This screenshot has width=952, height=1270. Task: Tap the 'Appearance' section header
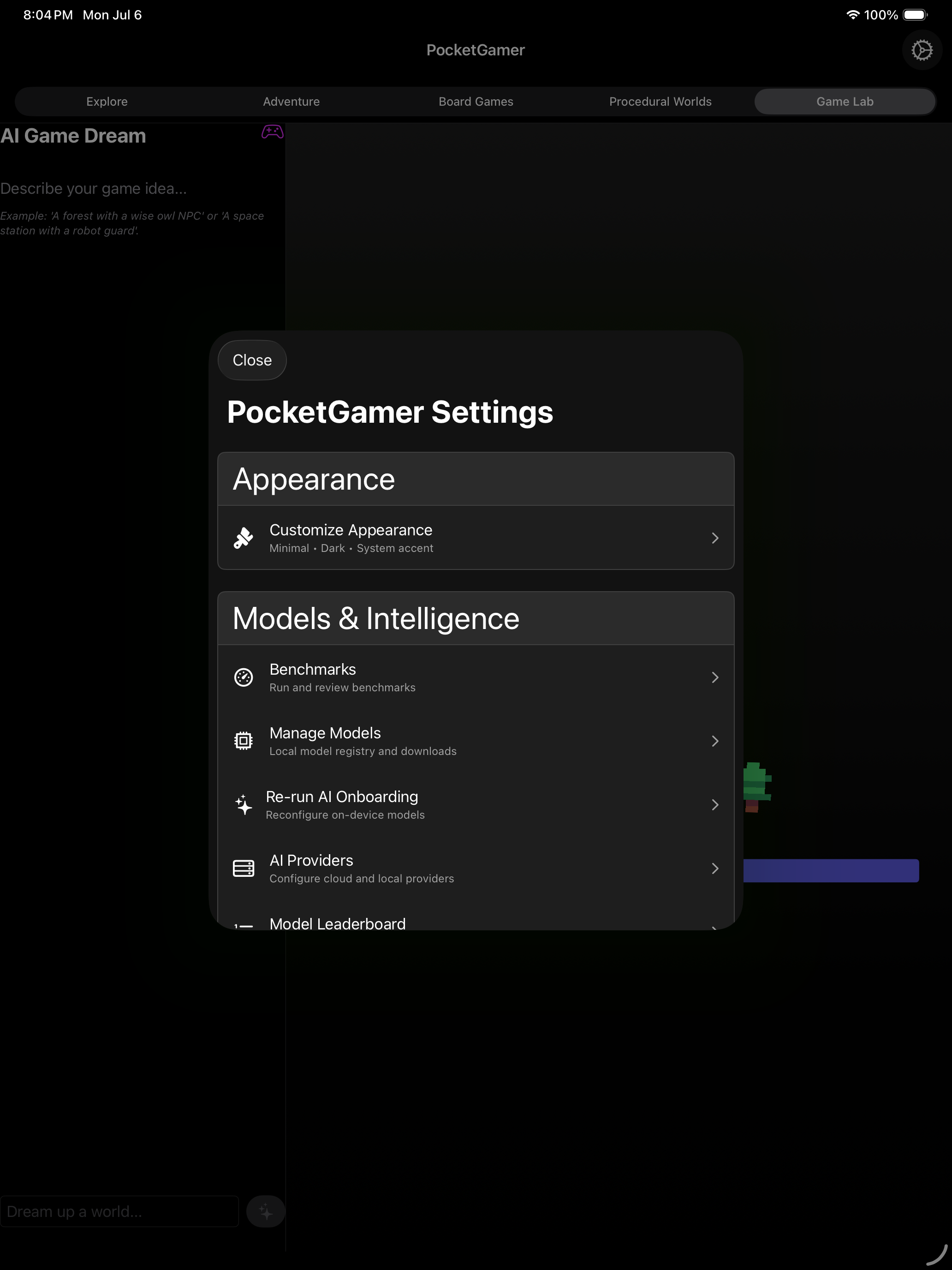[x=476, y=479]
